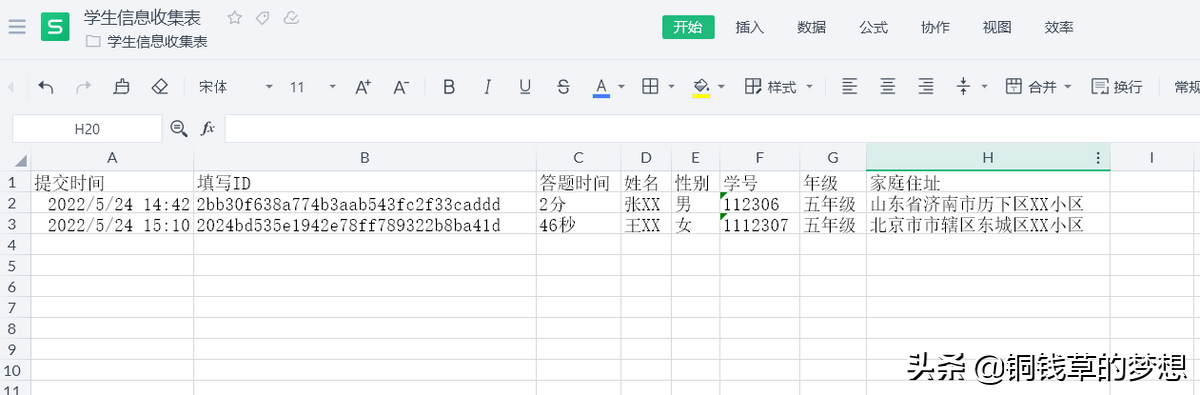The height and width of the screenshot is (395, 1200).
Task: Apply the fill color bucket
Action: coord(701,87)
